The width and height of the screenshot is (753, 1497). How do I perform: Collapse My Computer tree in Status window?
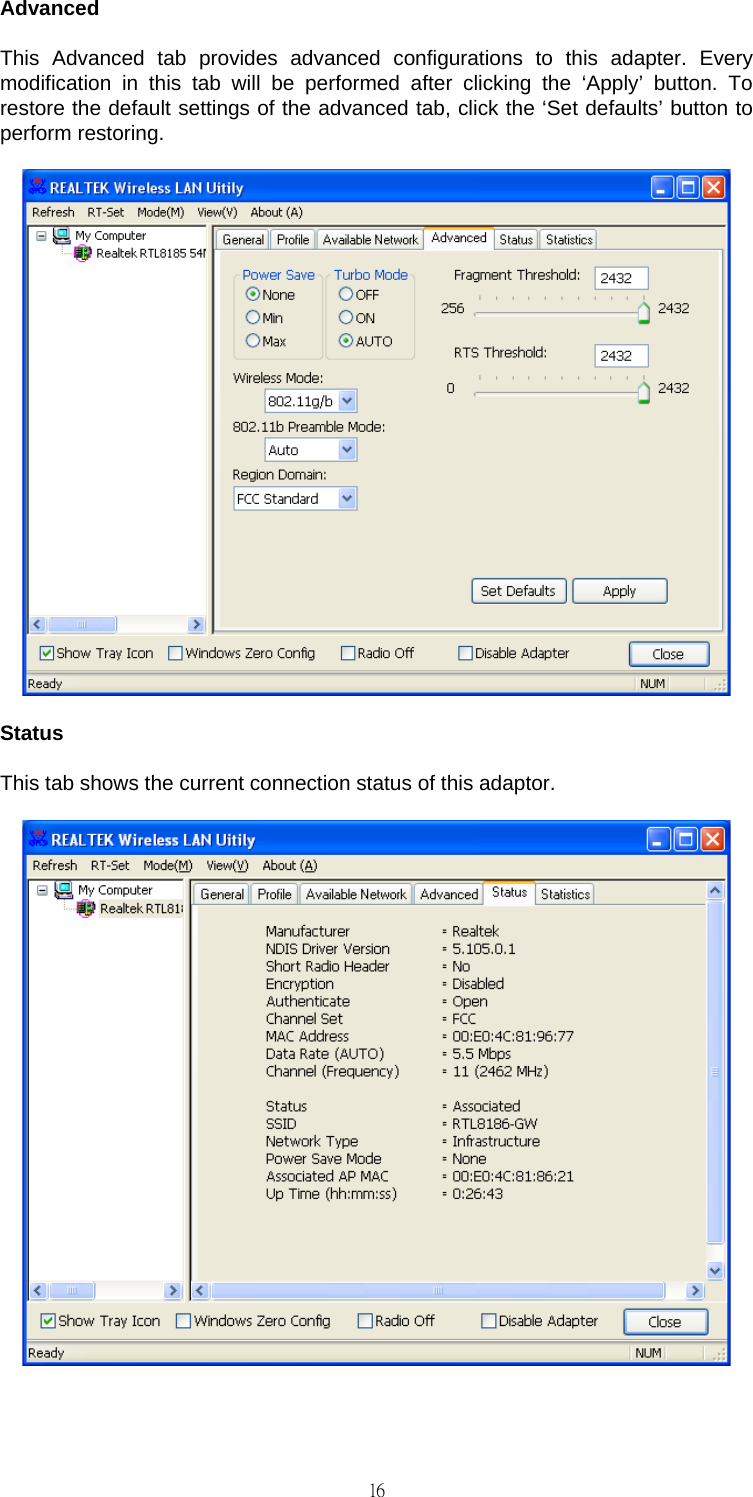(x=42, y=890)
